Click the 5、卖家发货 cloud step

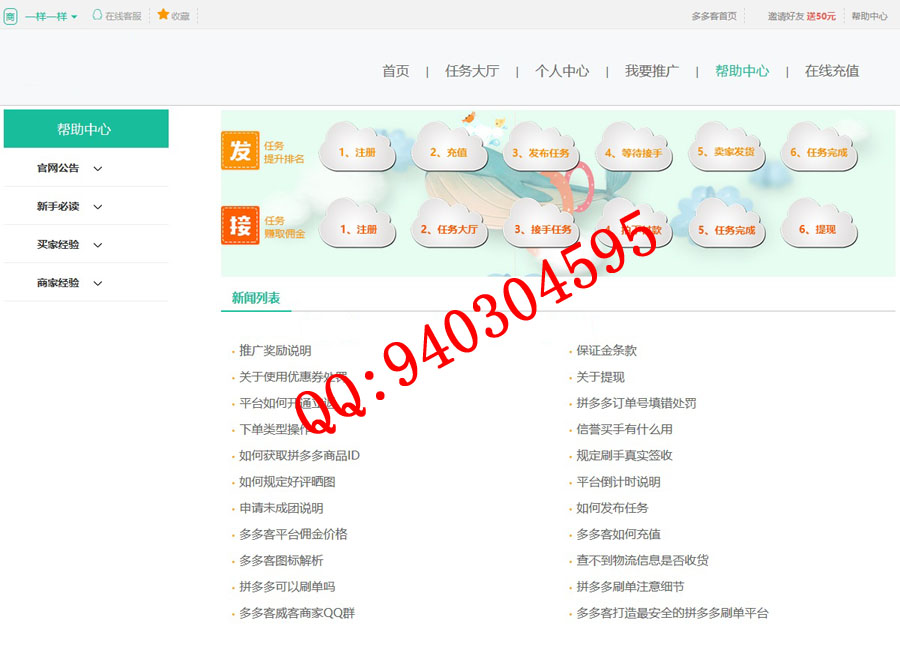click(x=726, y=152)
